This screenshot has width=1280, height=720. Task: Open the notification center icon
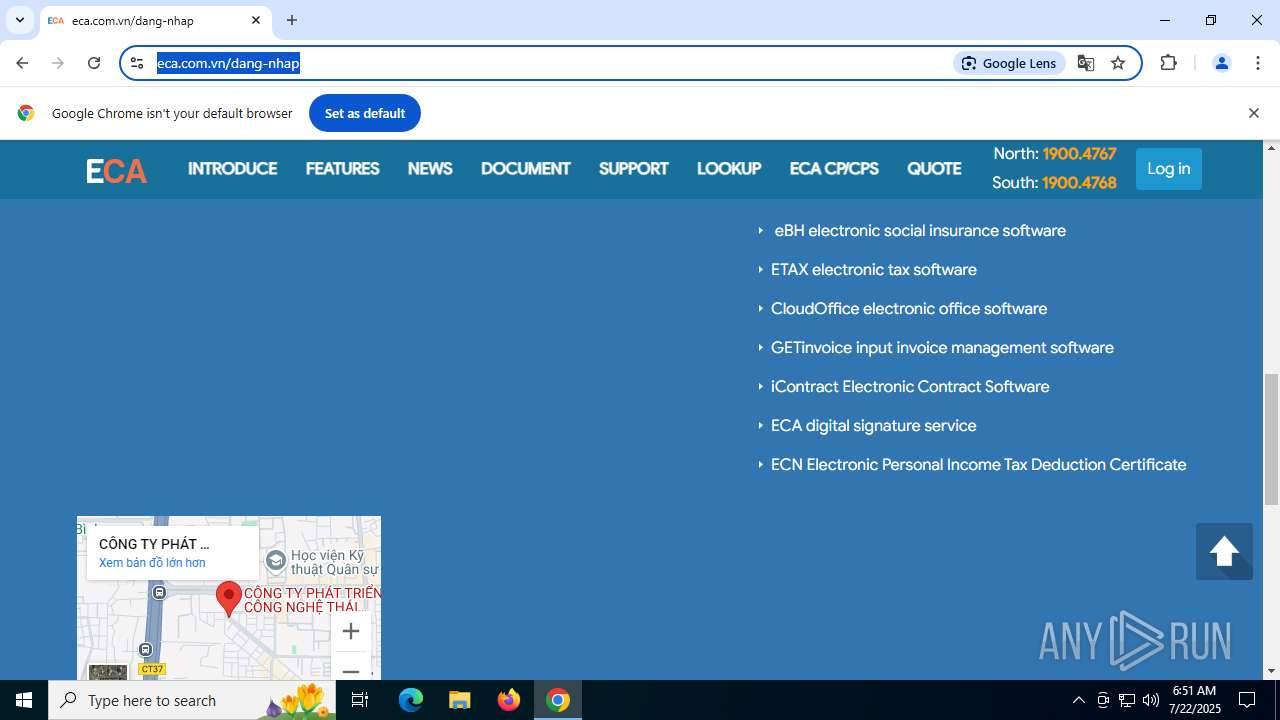point(1247,700)
